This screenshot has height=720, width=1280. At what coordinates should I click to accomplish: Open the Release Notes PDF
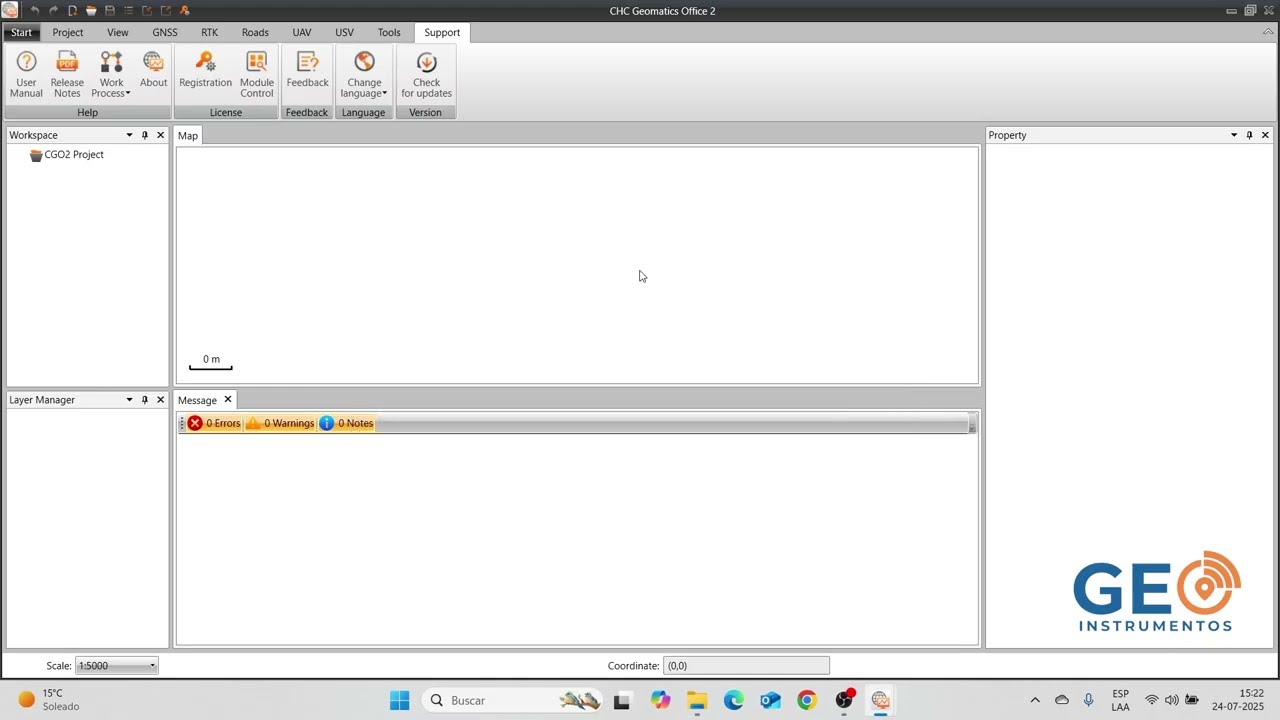point(67,75)
